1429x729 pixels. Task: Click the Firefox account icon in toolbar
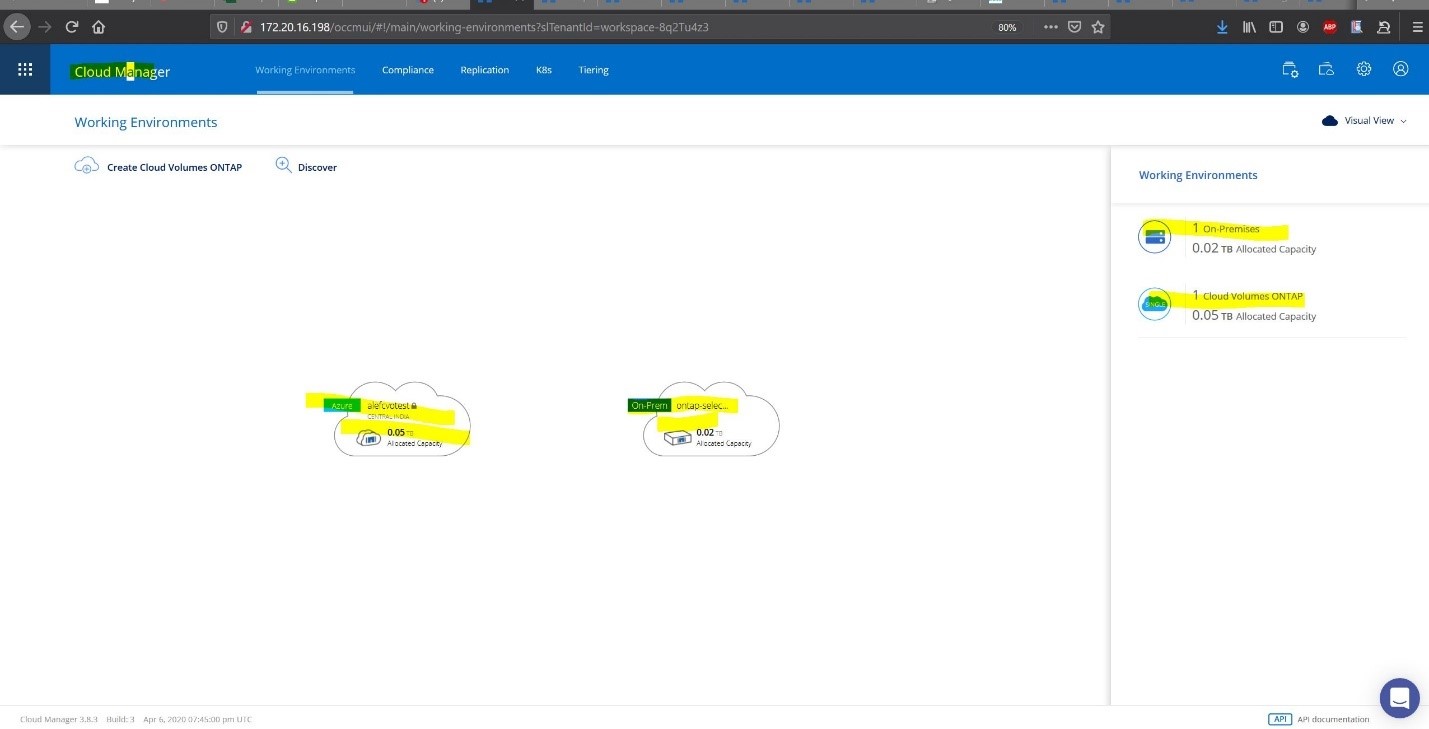tap(1303, 27)
